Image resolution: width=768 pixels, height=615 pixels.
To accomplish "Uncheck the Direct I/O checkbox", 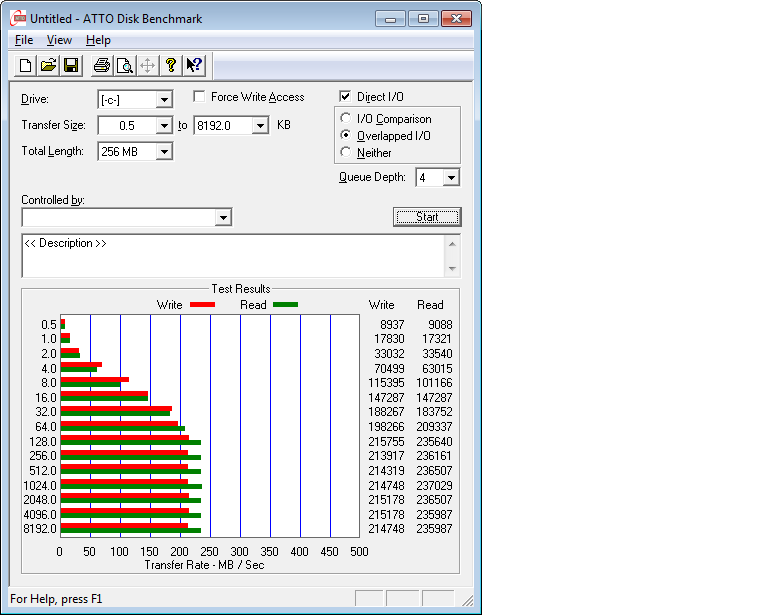I will 345,96.
